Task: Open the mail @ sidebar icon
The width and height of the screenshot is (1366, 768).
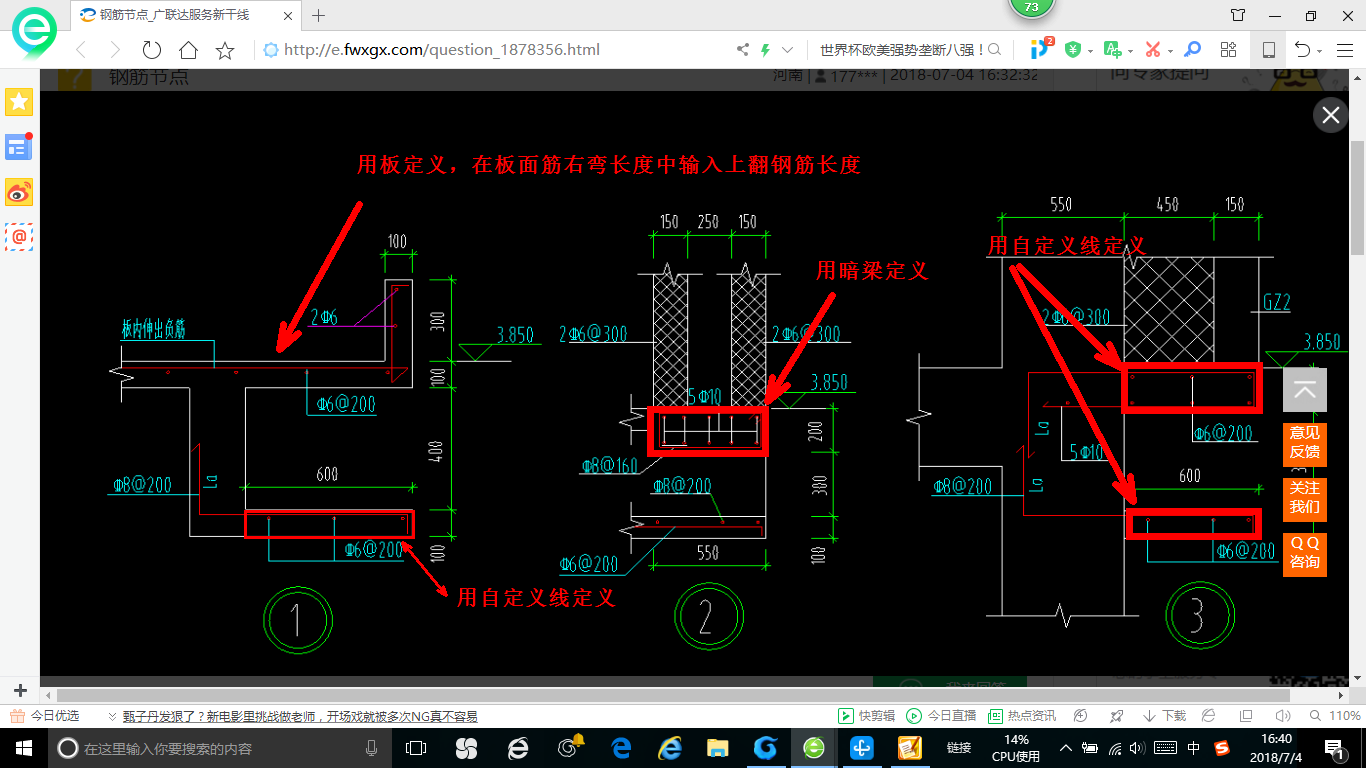Action: (x=19, y=237)
